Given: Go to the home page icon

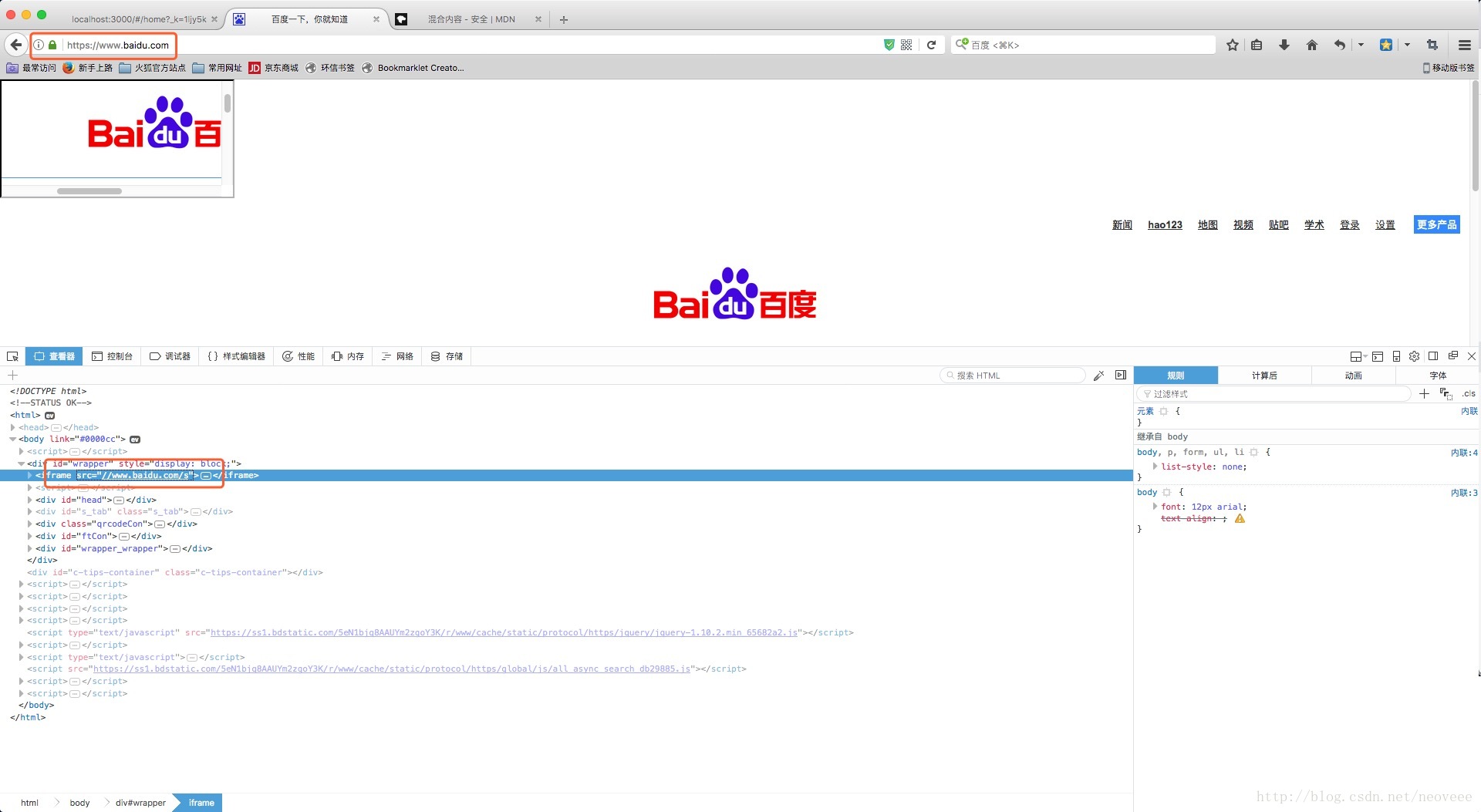Looking at the screenshot, I should 1312,45.
